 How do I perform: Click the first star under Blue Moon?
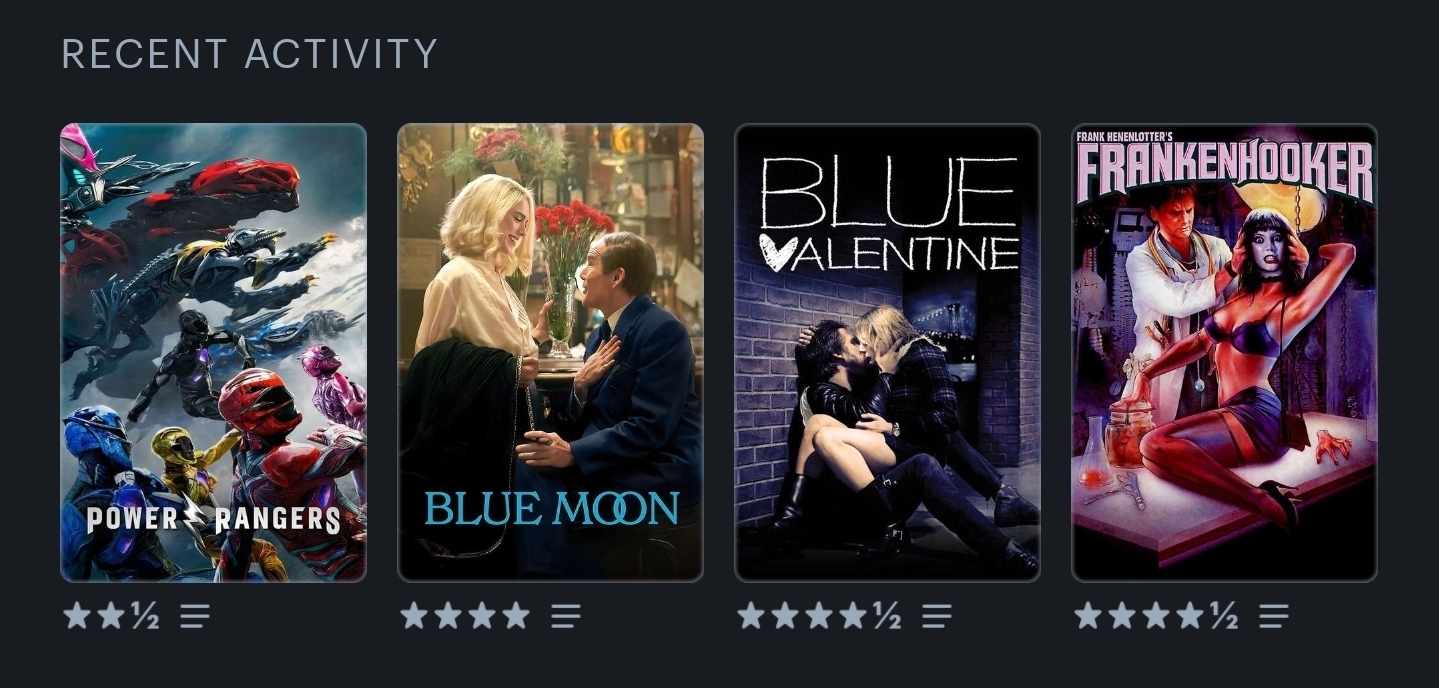[414, 615]
